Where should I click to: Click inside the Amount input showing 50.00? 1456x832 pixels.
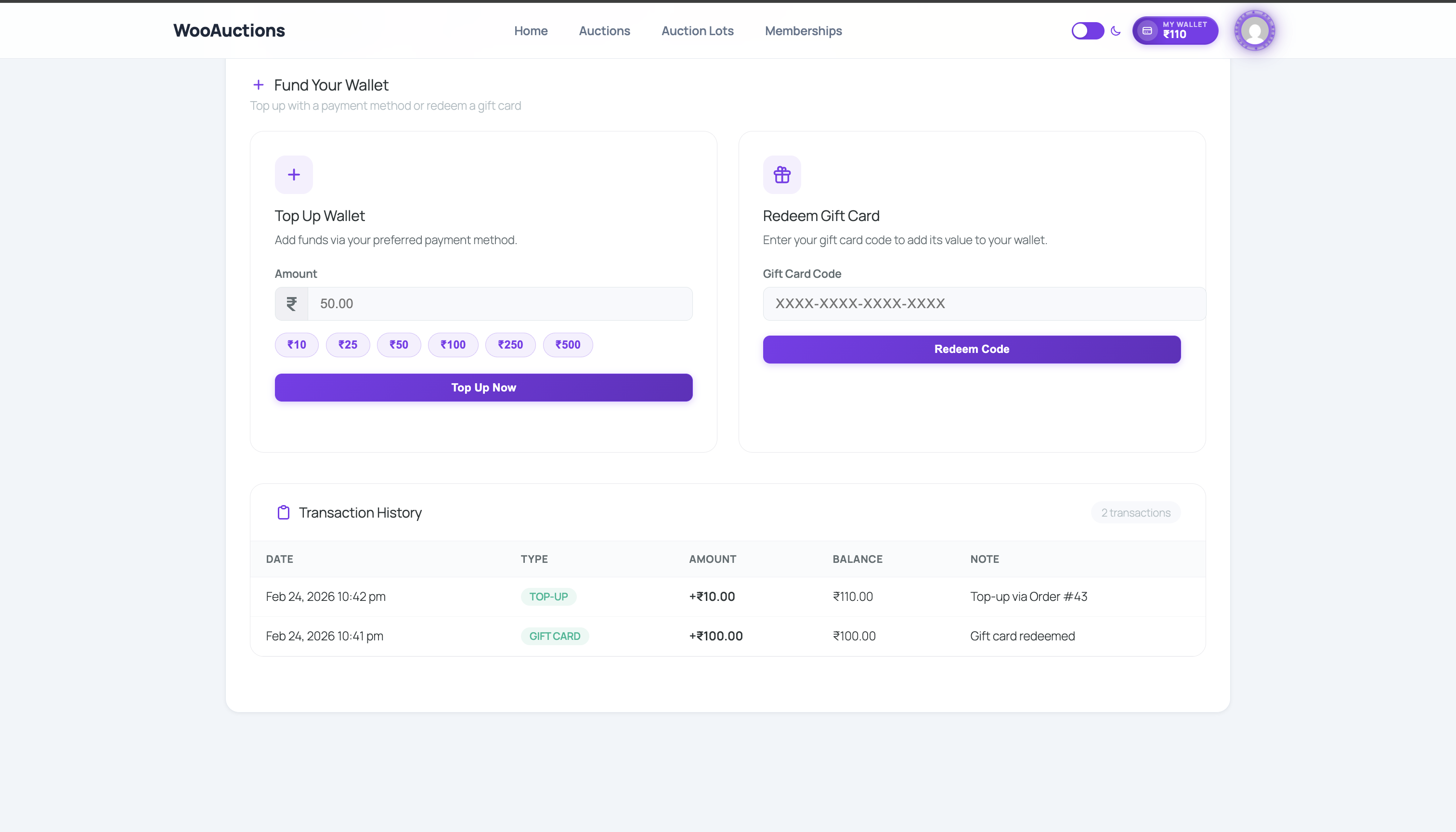500,303
